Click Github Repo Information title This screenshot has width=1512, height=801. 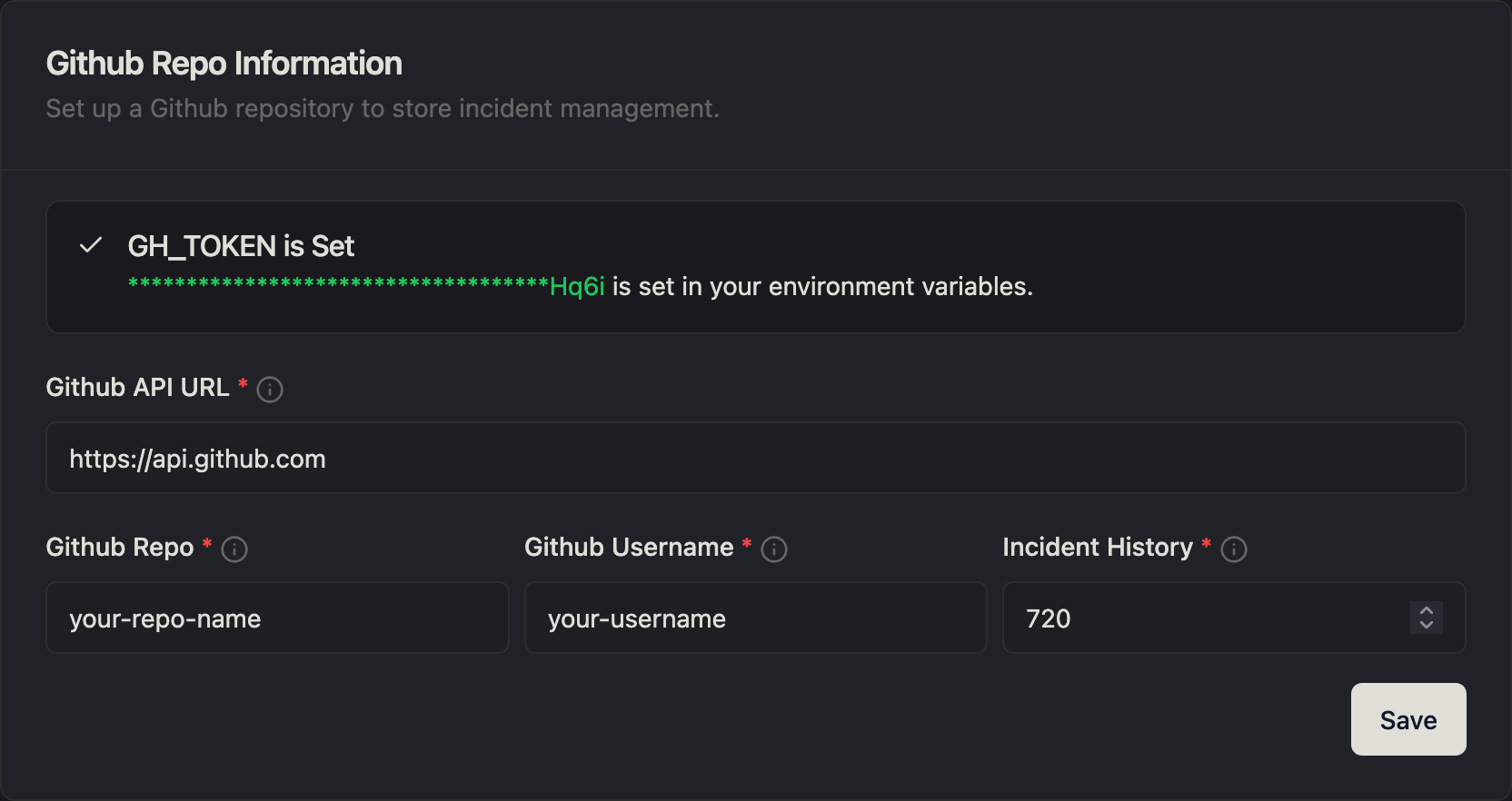[224, 64]
